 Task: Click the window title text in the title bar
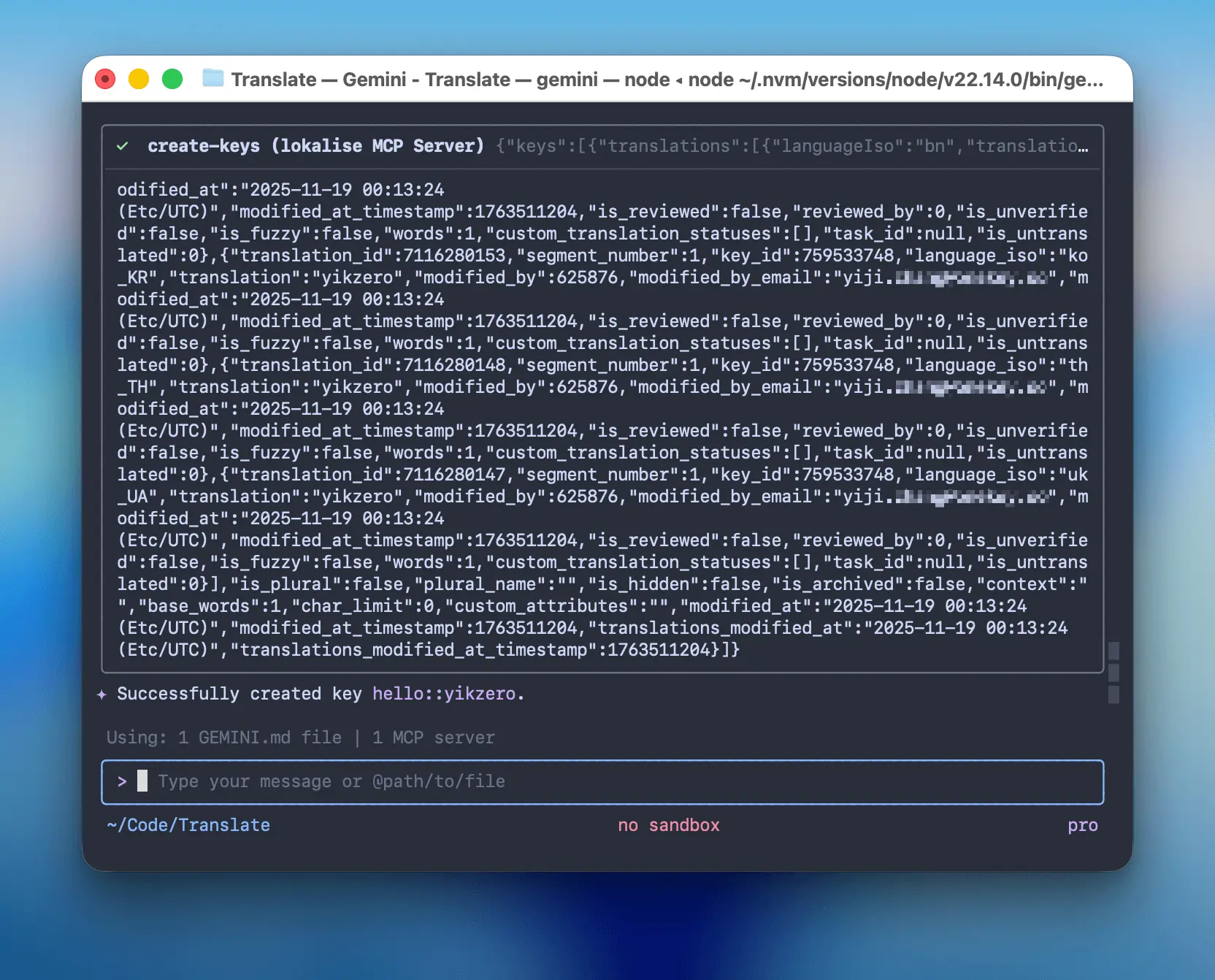coord(666,79)
